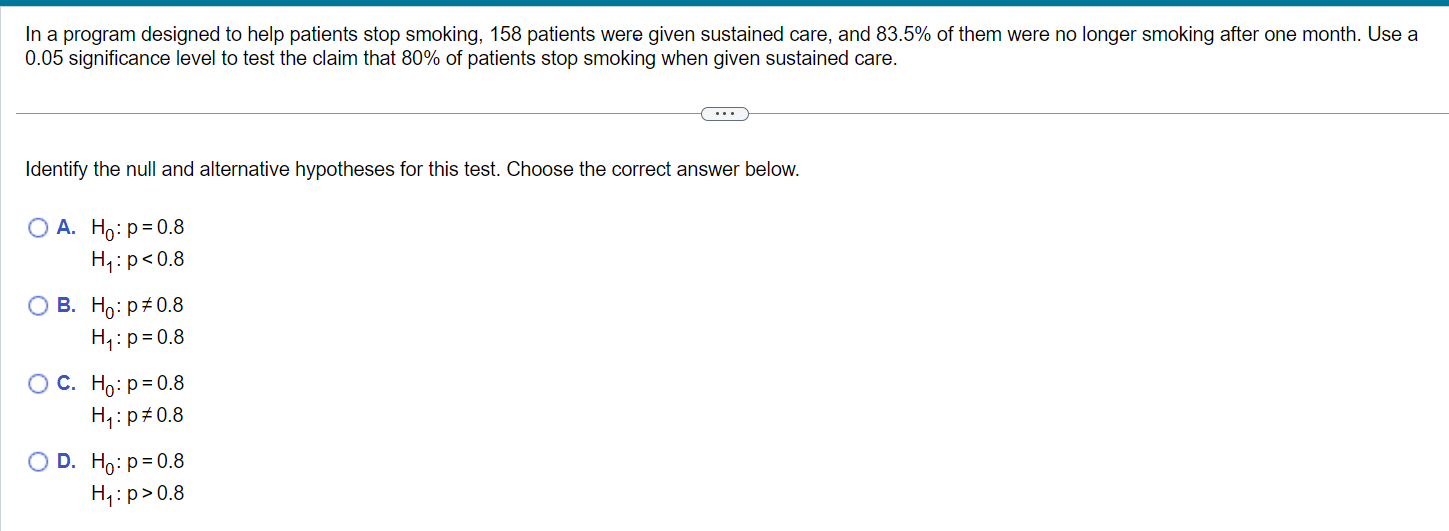The image size is (1449, 531).
Task: Click the bold letter A label
Action: click(66, 228)
